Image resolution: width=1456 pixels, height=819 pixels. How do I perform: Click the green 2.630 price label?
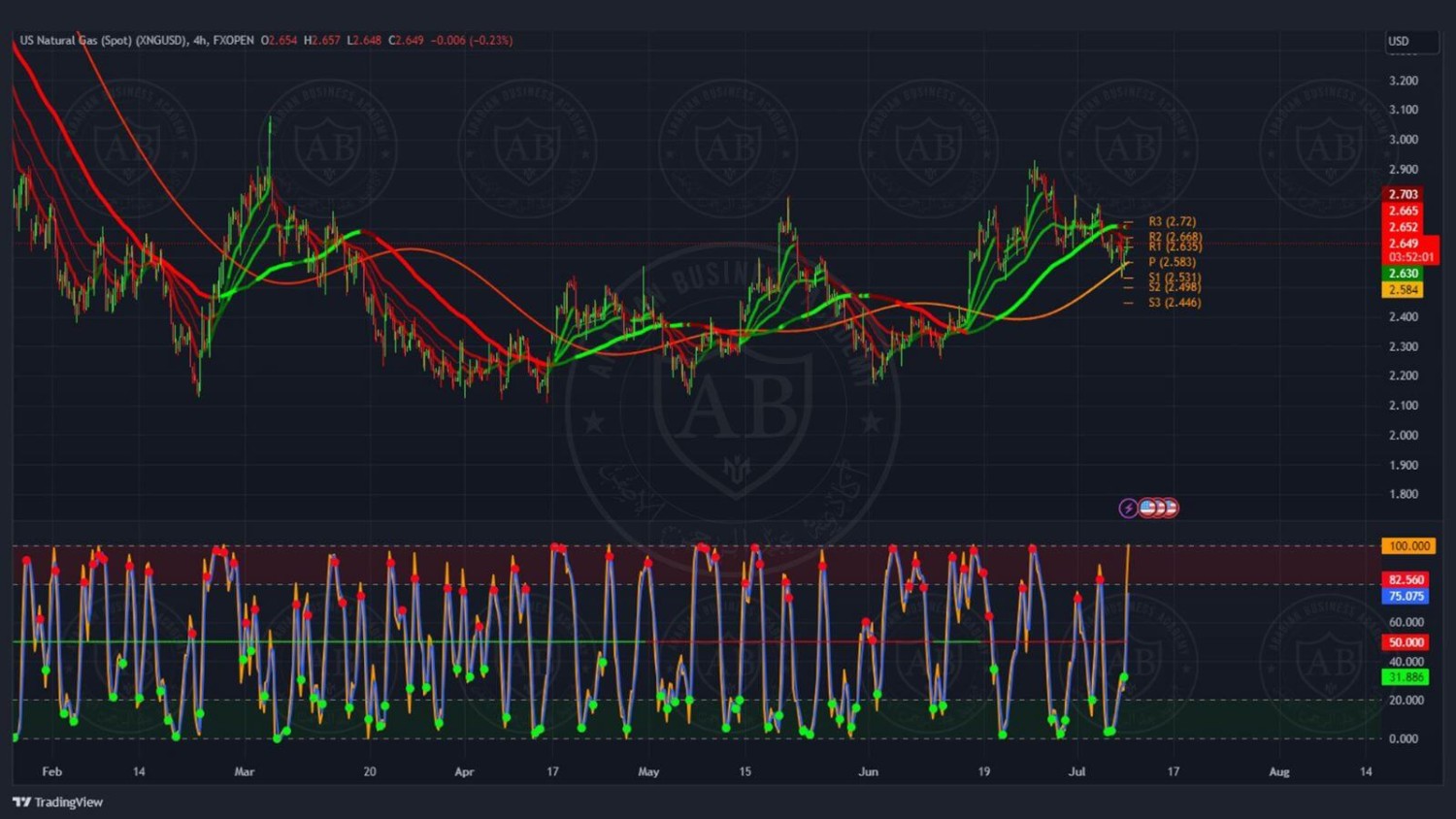click(1403, 274)
